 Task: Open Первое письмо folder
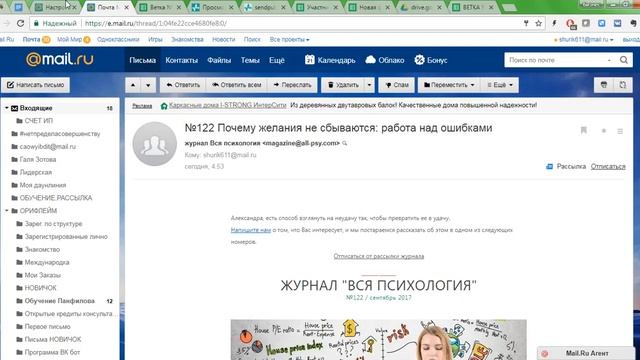47,327
